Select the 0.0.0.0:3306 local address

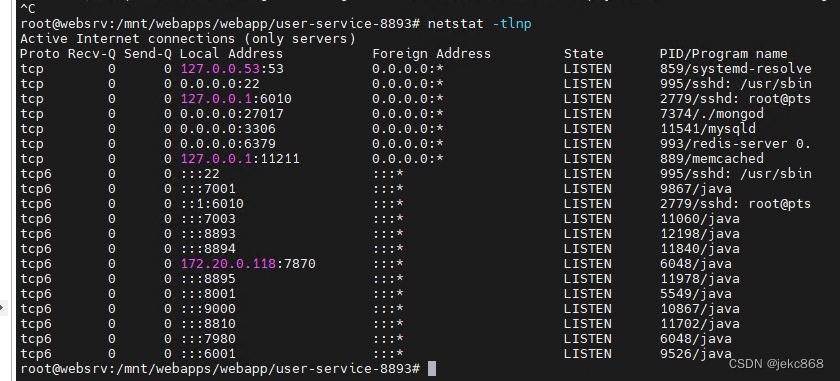pyautogui.click(x=228, y=129)
